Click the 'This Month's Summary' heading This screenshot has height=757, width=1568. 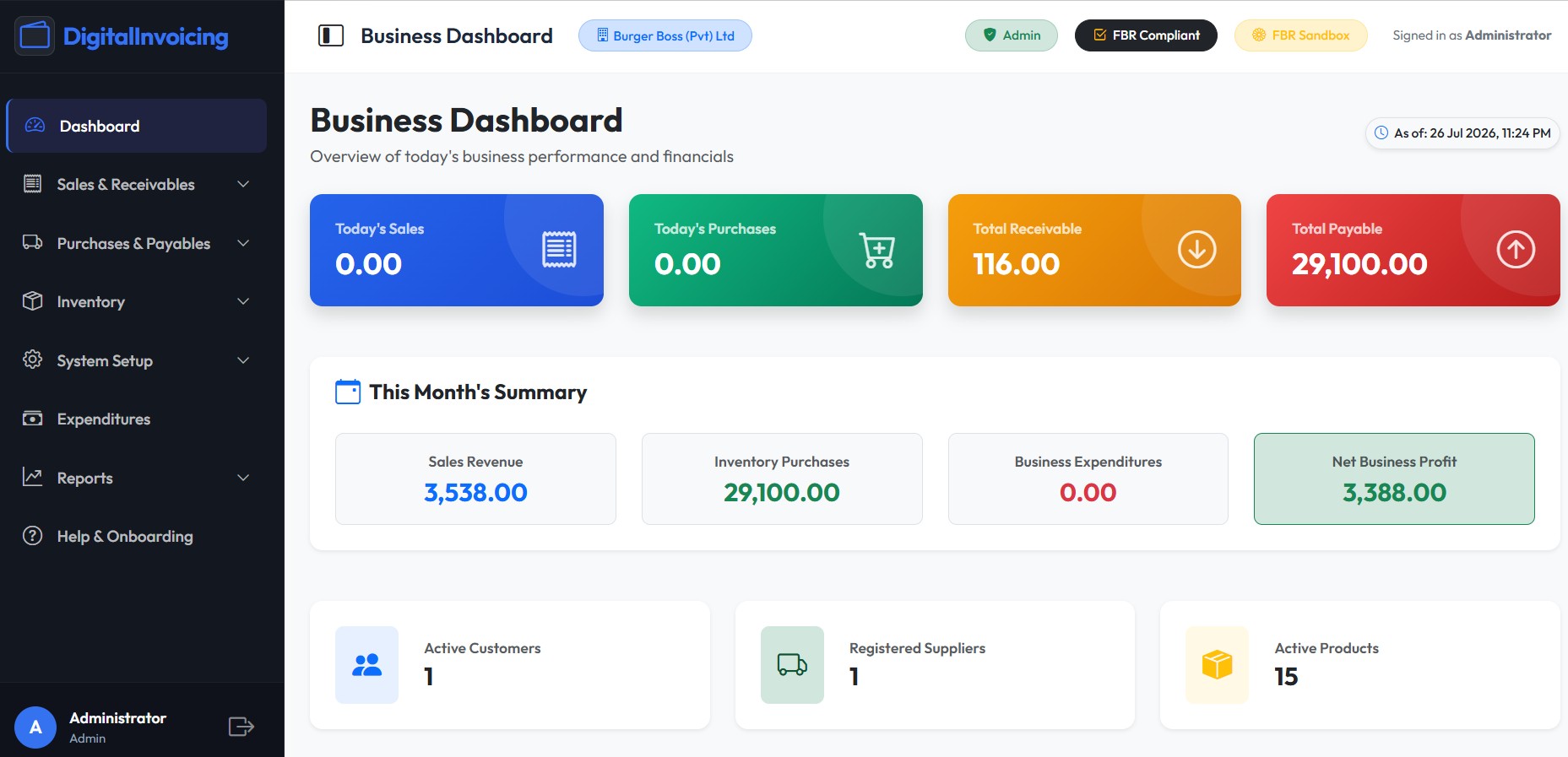click(x=478, y=392)
